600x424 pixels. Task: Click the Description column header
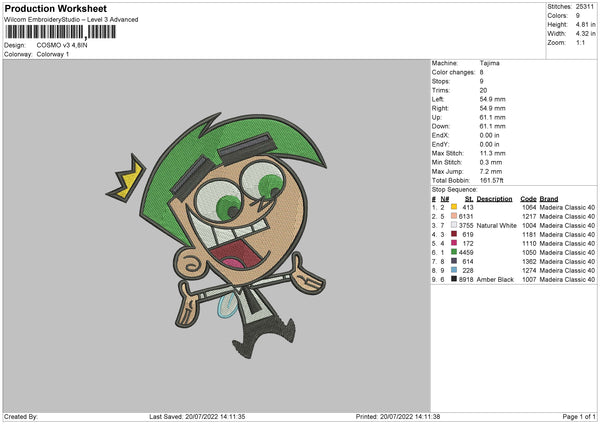(x=494, y=198)
